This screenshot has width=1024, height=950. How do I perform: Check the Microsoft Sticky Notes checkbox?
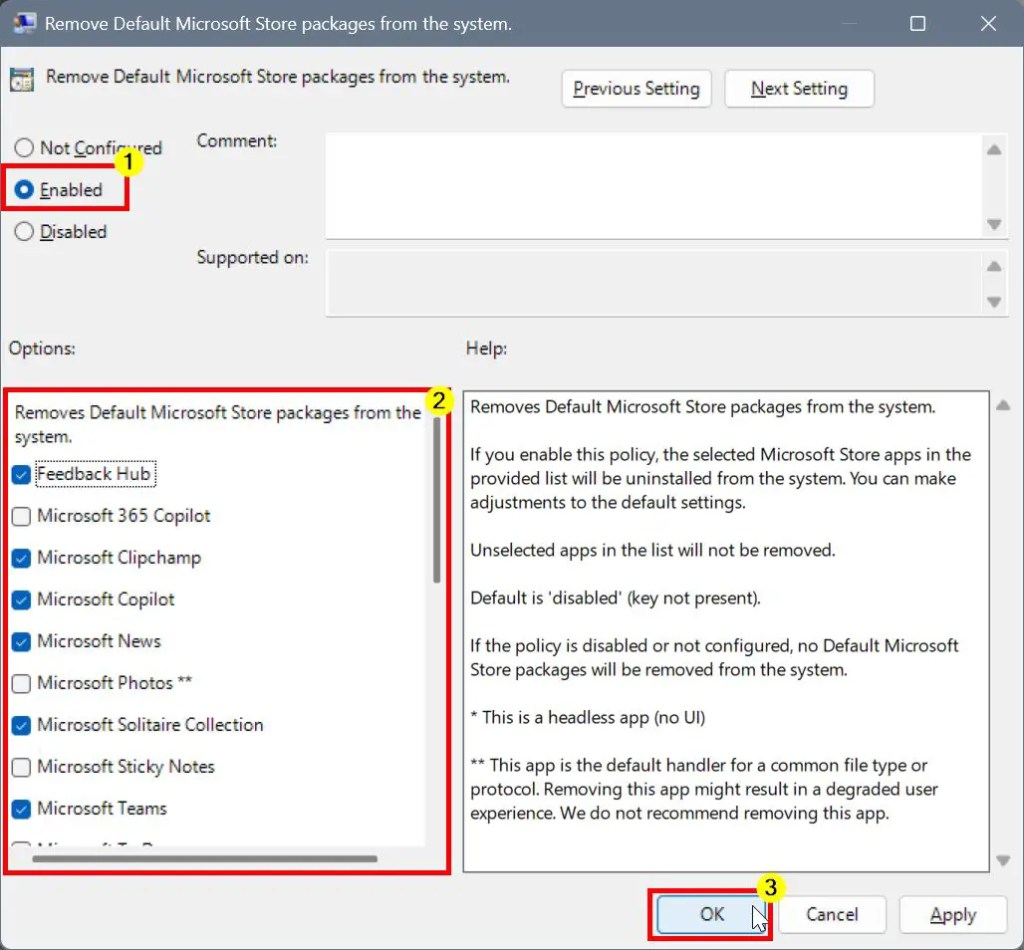[x=22, y=767]
